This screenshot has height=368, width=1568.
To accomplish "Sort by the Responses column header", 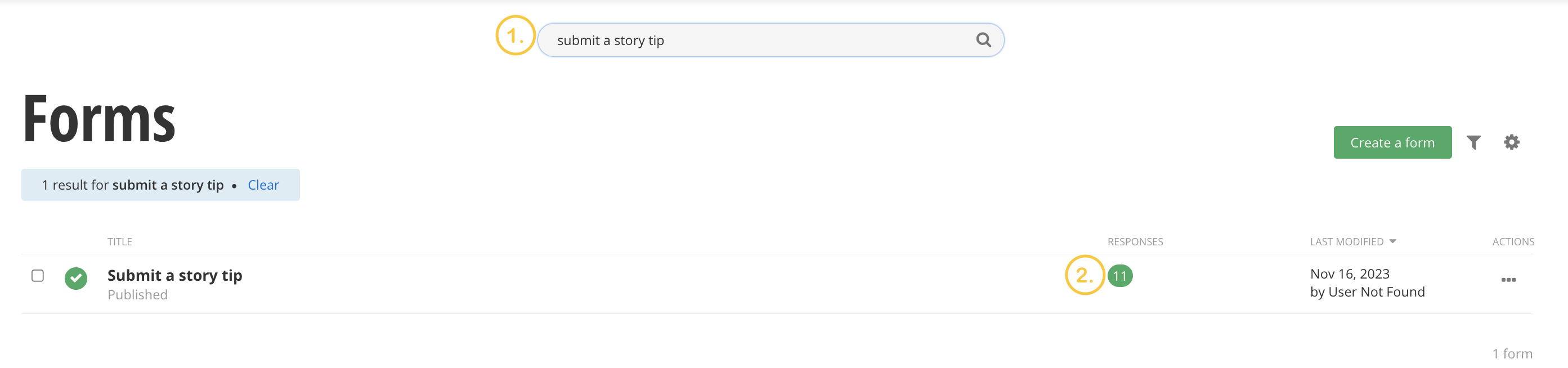I will pyautogui.click(x=1135, y=242).
